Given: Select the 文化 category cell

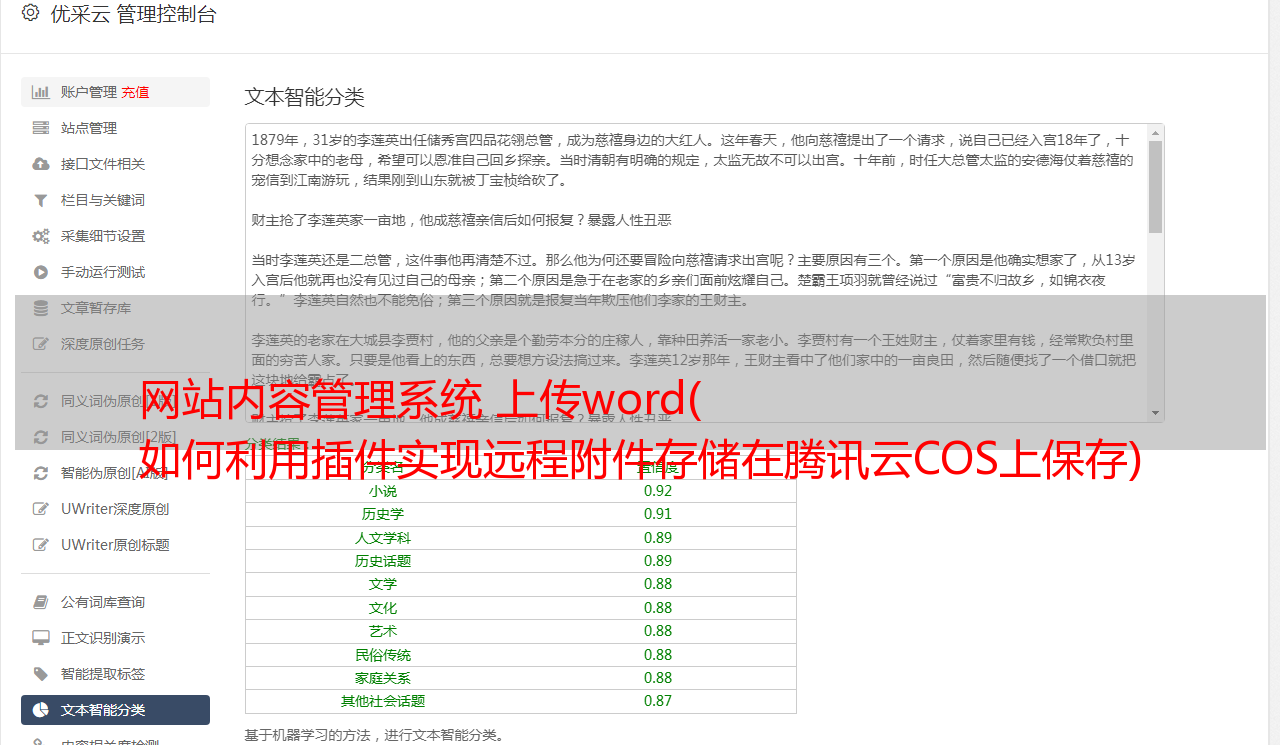Looking at the screenshot, I should [x=383, y=608].
